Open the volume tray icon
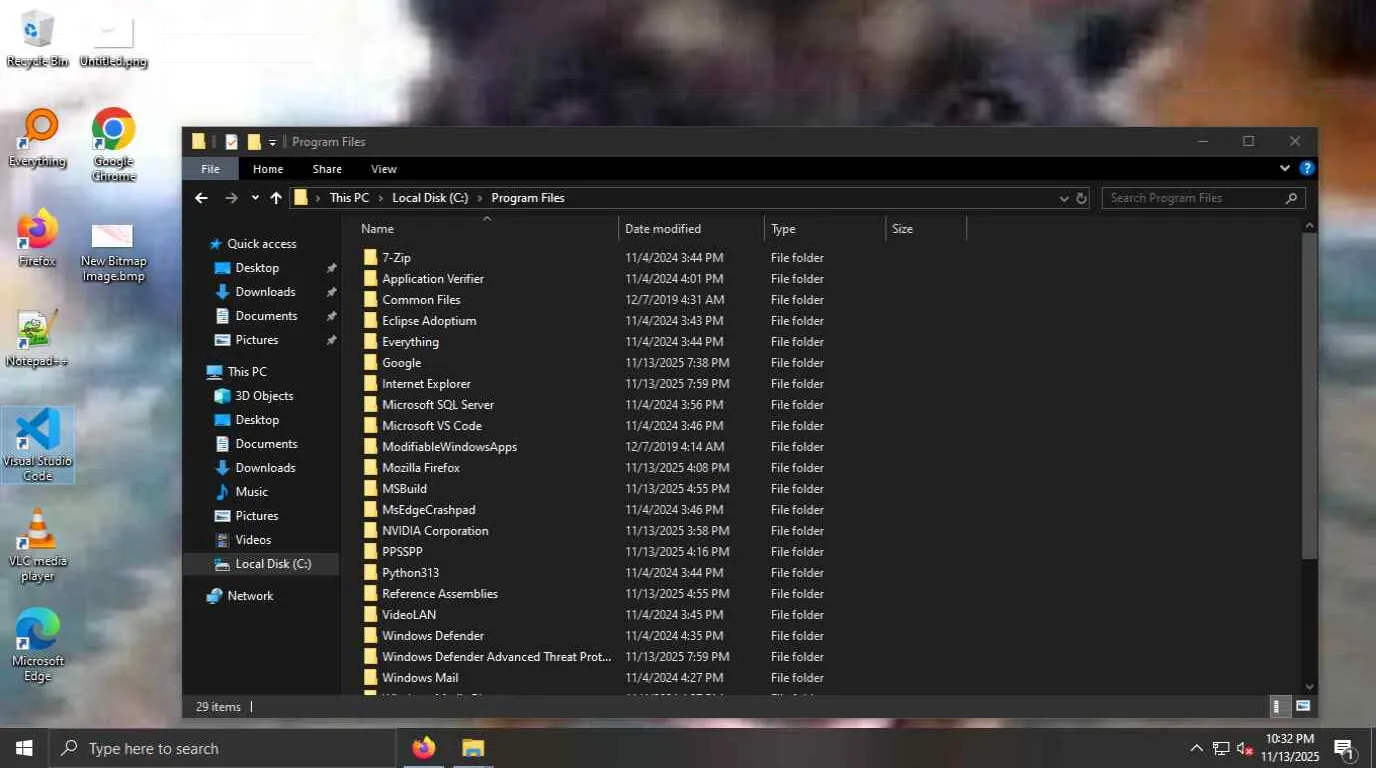Viewport: 1376px width, 768px height. (1245, 748)
